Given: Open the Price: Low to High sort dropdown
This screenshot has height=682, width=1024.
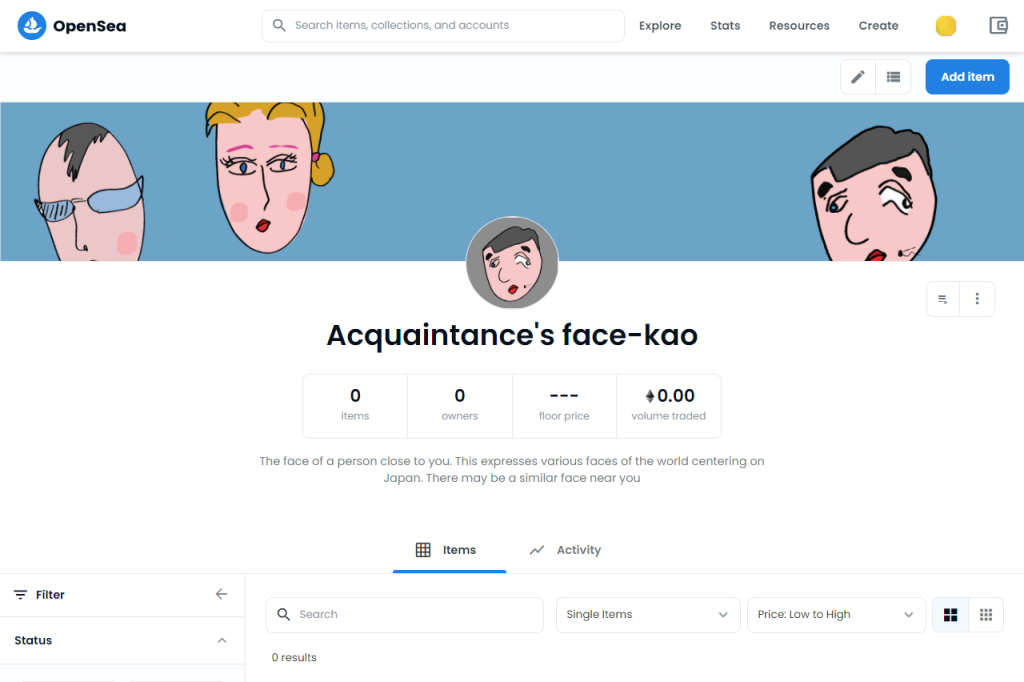Looking at the screenshot, I should pos(836,615).
